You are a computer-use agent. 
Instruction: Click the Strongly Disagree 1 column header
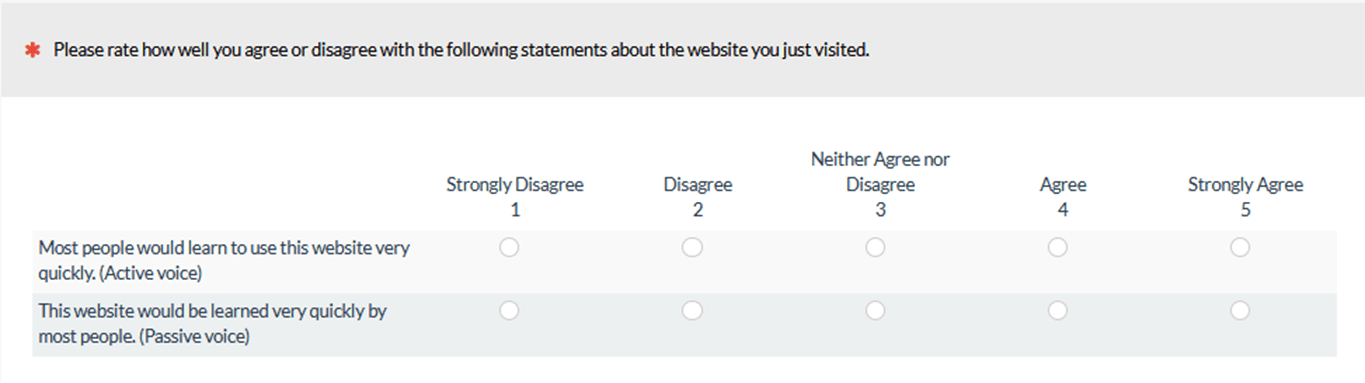(515, 197)
